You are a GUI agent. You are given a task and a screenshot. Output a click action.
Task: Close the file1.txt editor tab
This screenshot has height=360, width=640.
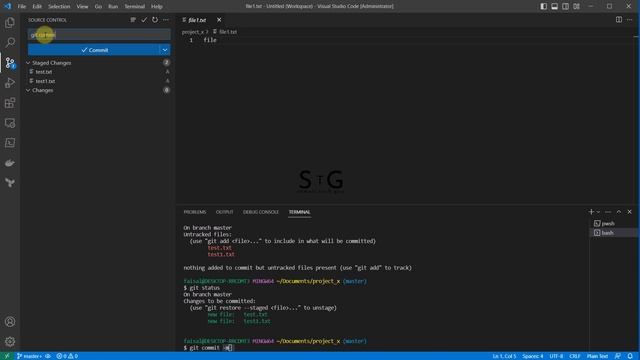pyautogui.click(x=219, y=20)
